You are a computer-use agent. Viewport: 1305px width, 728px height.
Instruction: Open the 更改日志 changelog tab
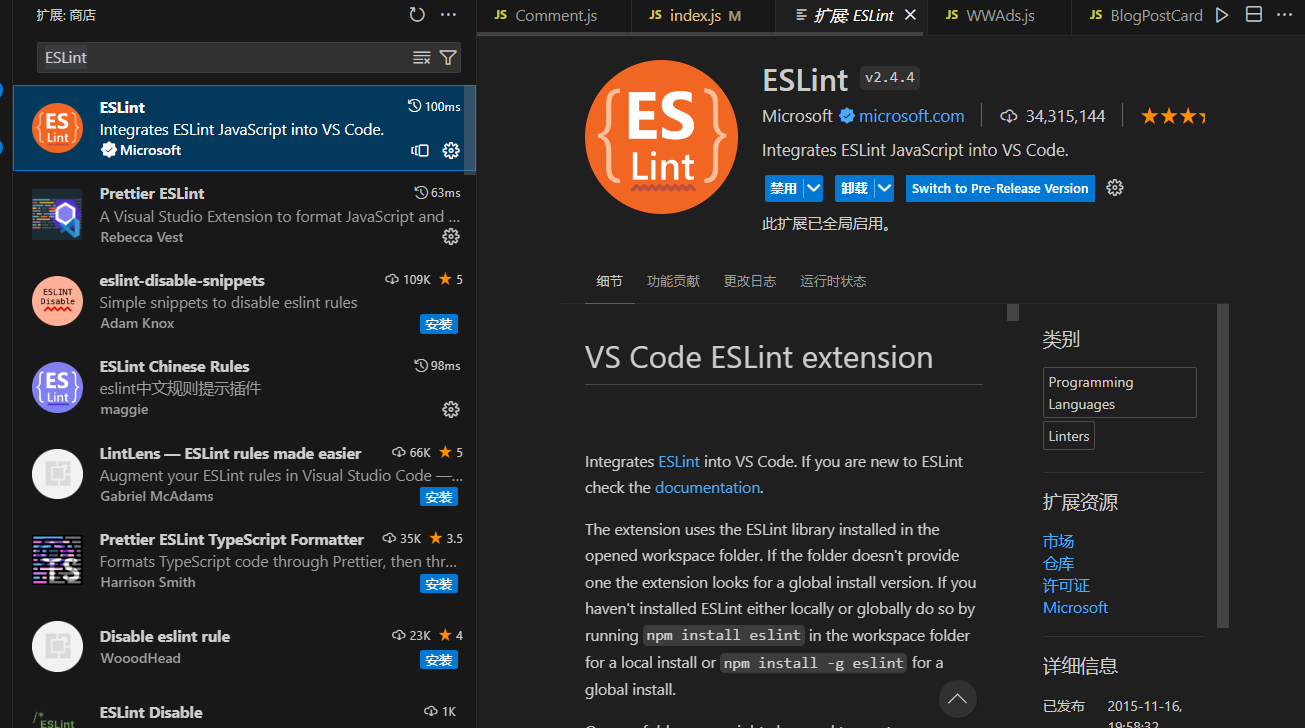point(750,281)
